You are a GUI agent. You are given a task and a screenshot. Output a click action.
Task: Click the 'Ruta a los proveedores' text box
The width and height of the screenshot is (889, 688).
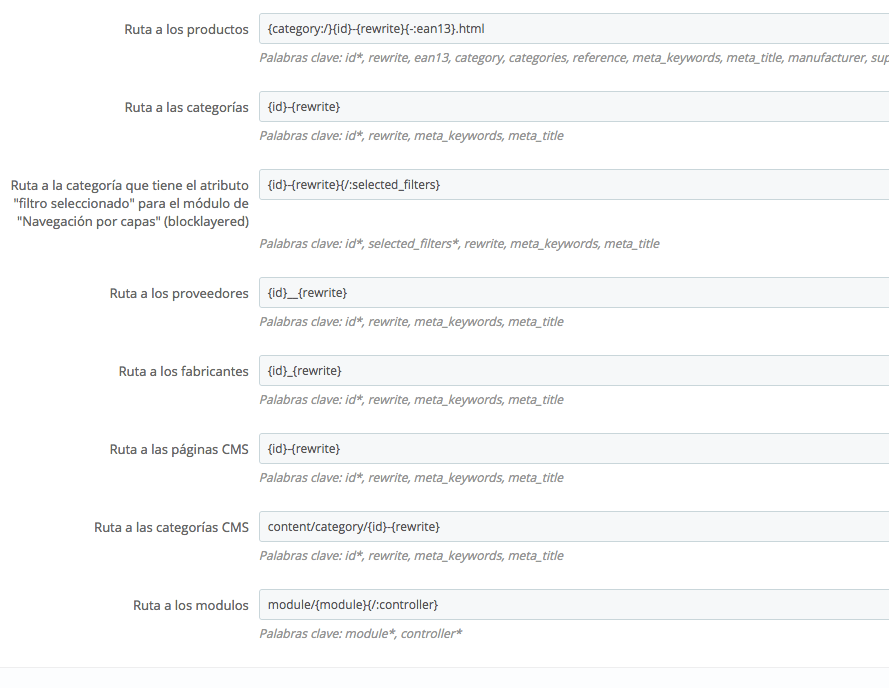point(574,293)
